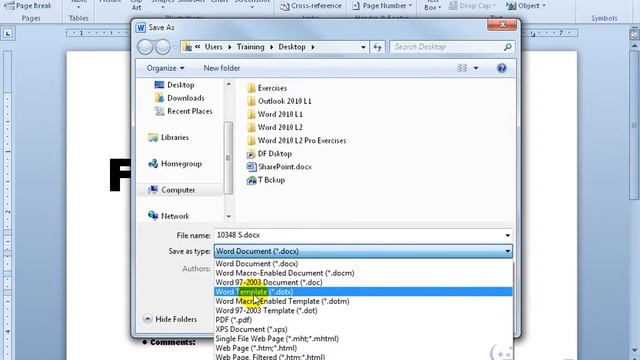Choose Word 97-2003 Document (*.doc)
Screen dimensions: 640x360
(363, 282)
